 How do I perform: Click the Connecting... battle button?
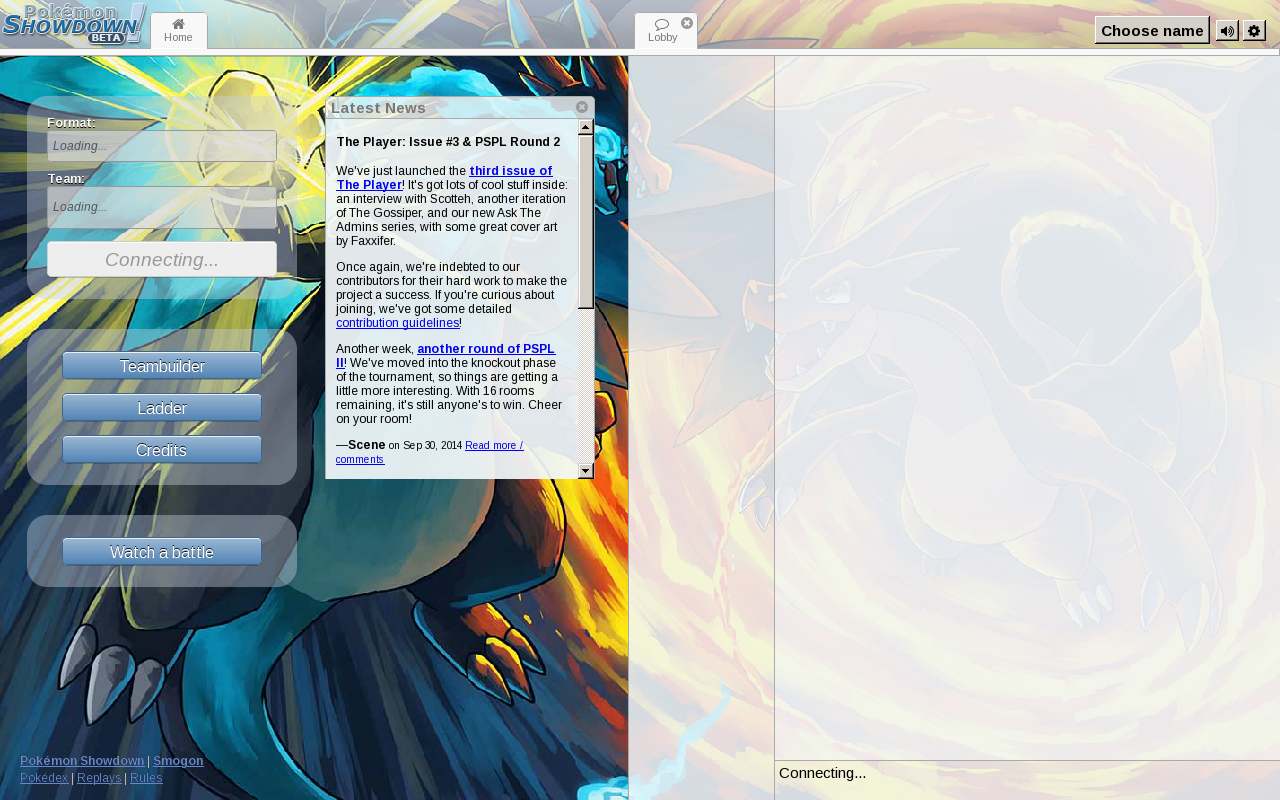click(162, 259)
